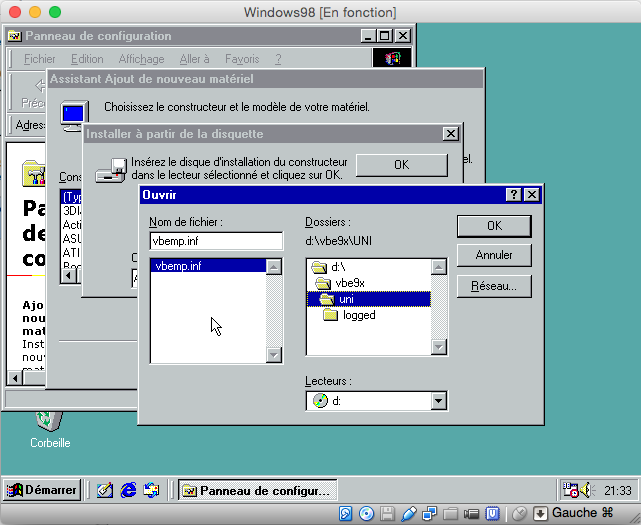Select the logged folder
This screenshot has width=641, height=525.
pos(349,315)
